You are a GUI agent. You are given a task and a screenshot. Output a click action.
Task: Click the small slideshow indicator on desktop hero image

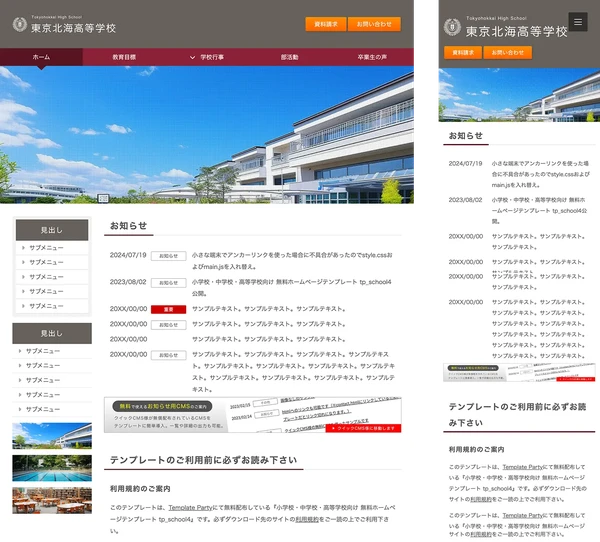pos(103,198)
